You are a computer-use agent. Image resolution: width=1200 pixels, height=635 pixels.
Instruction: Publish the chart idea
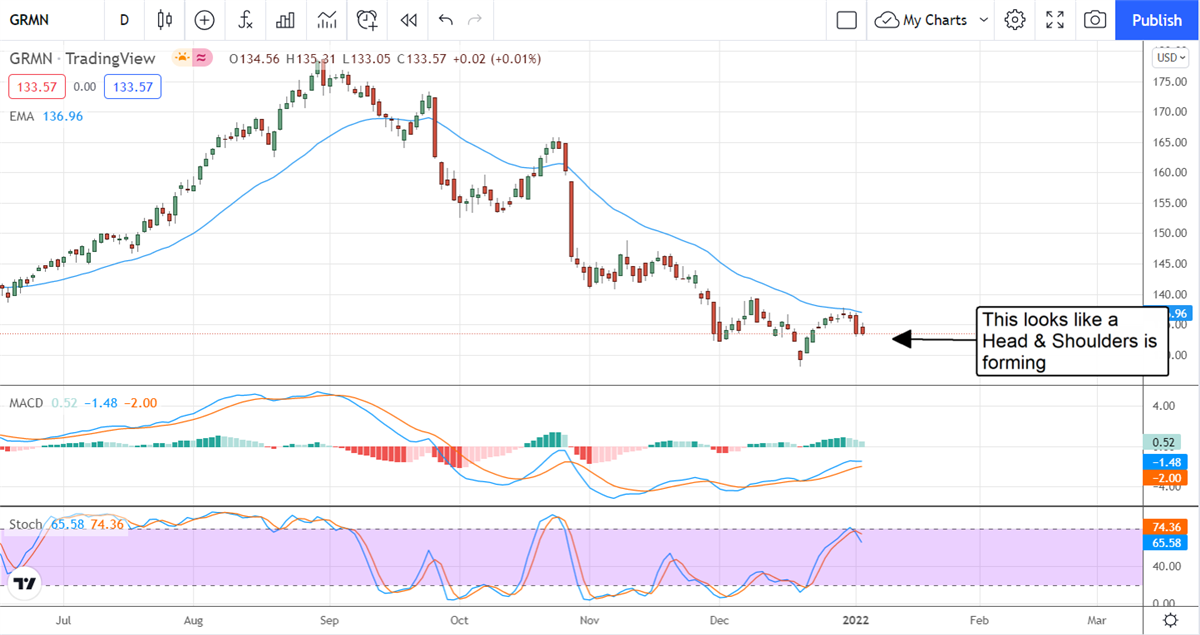[1157, 20]
